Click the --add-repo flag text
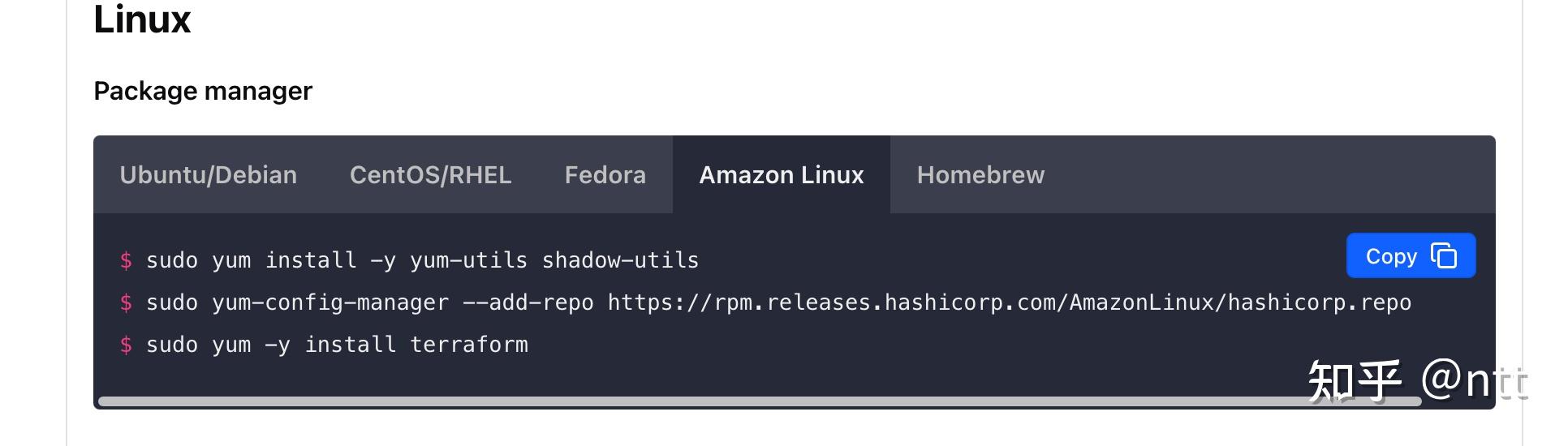Viewport: 1568px width, 446px height. (x=528, y=302)
